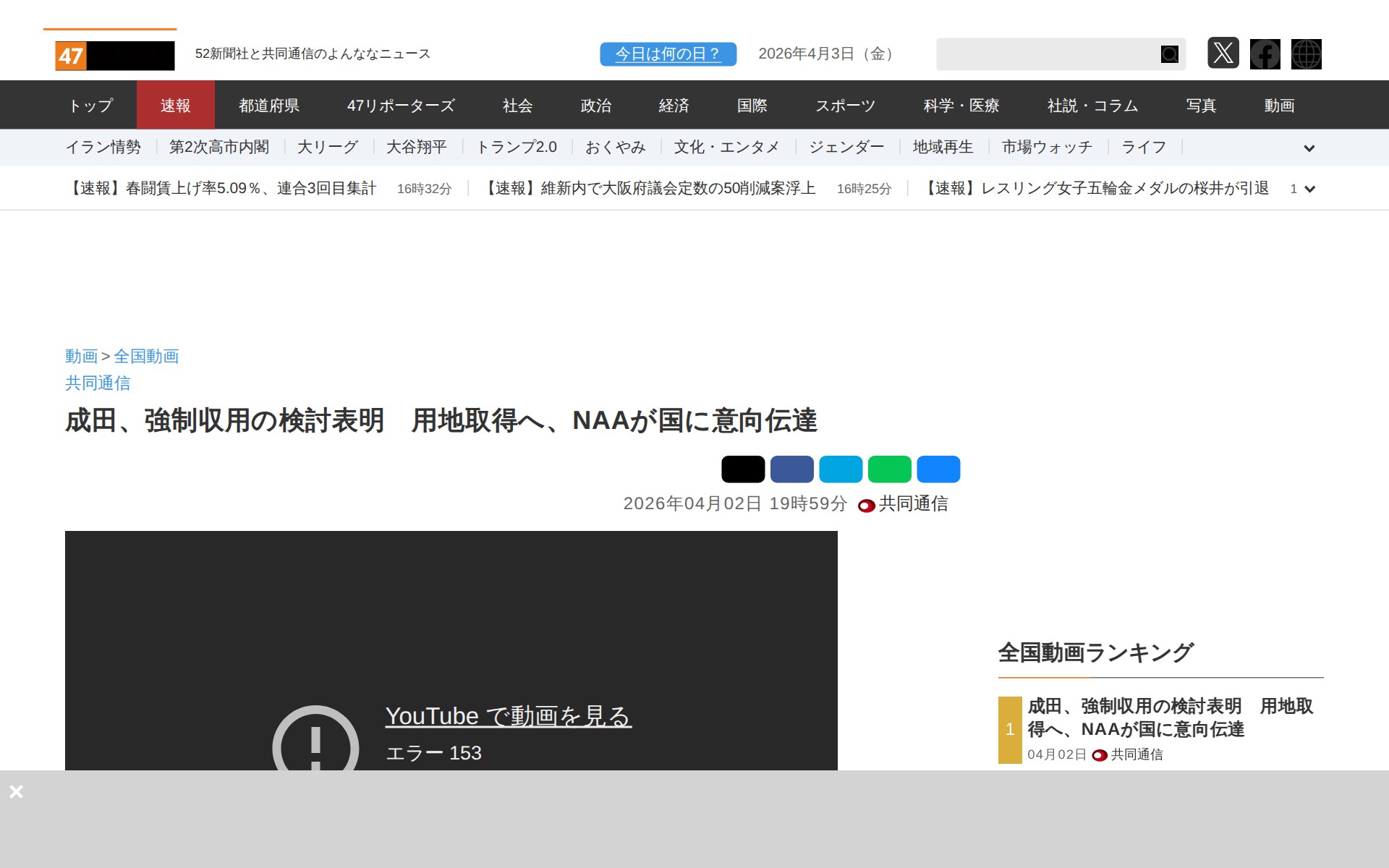Open the Facebook icon in header
1389x868 pixels.
pos(1265,54)
